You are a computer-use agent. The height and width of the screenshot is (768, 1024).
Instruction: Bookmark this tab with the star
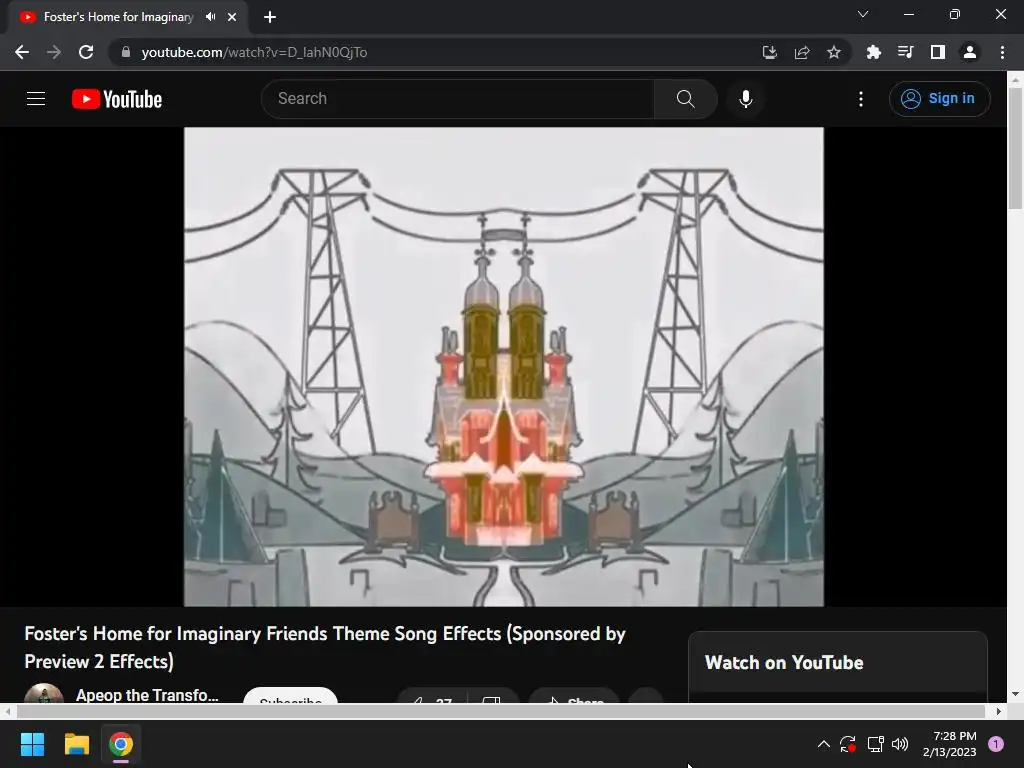click(833, 52)
